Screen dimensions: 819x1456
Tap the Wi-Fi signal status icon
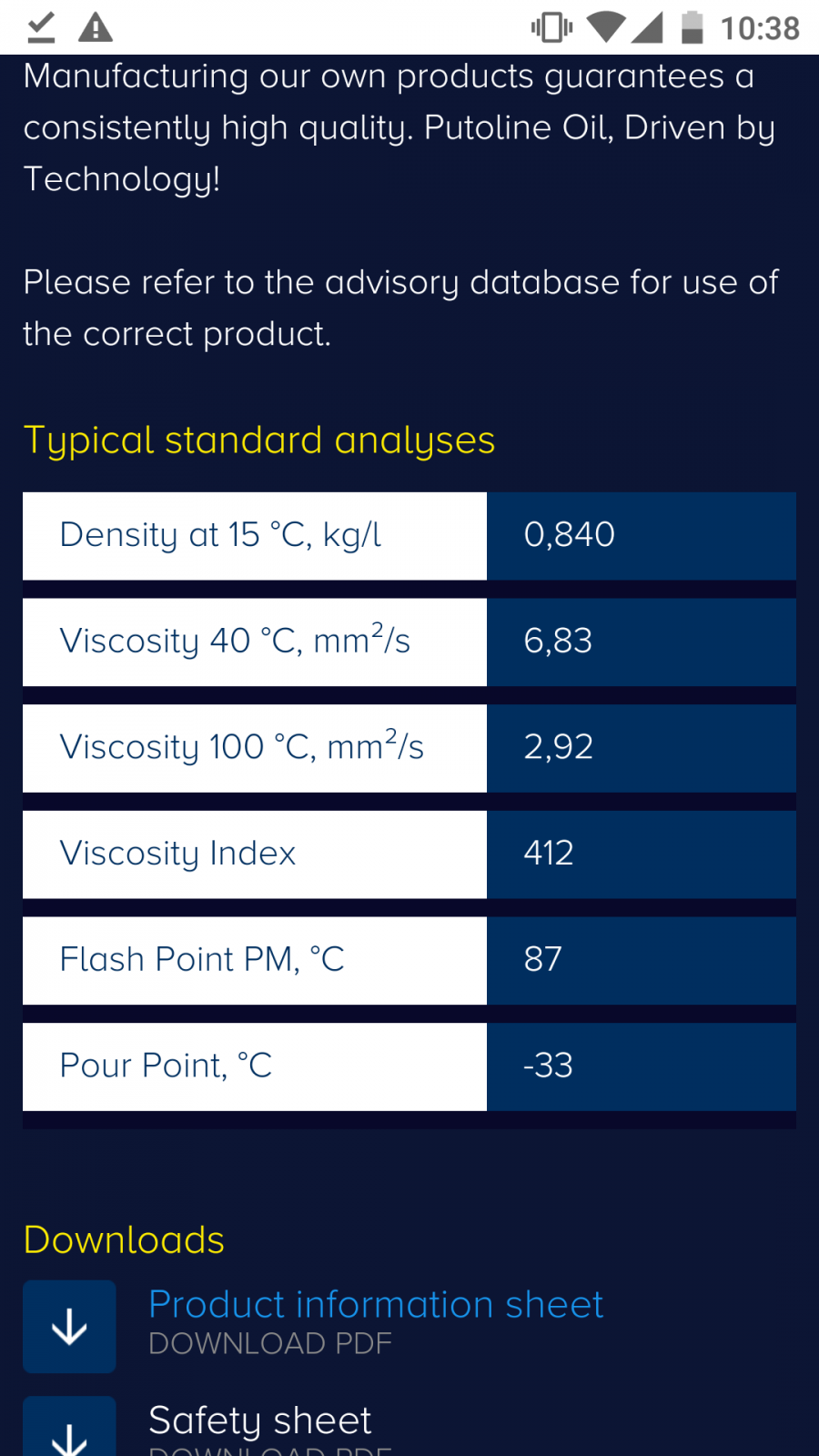click(x=605, y=27)
